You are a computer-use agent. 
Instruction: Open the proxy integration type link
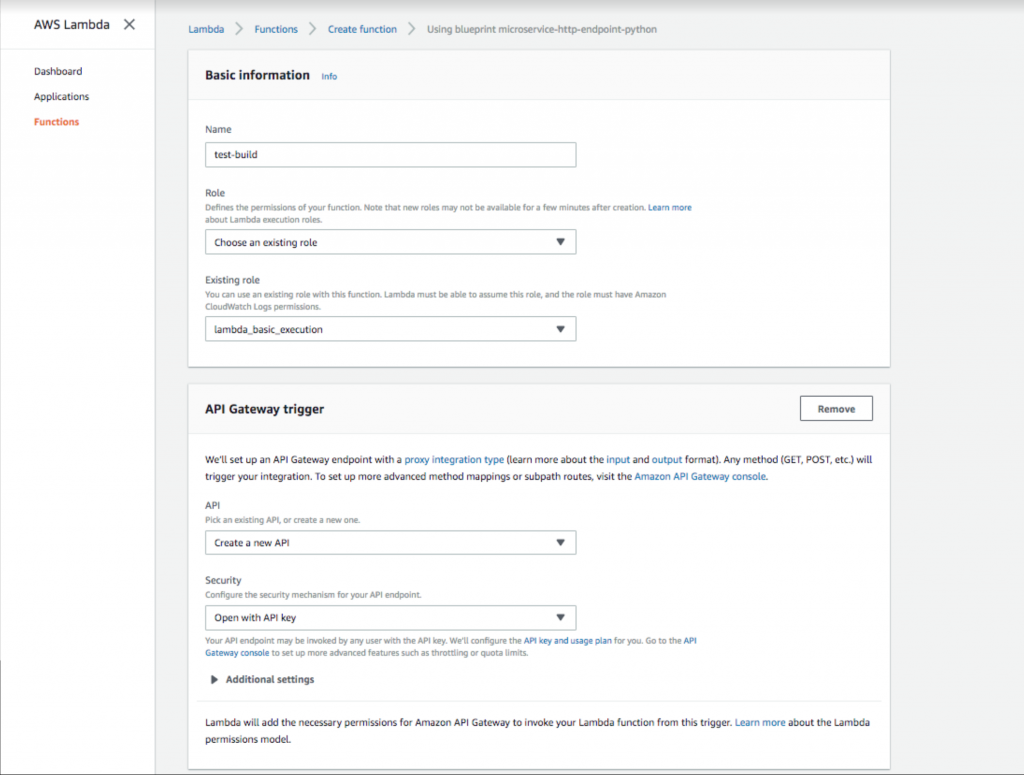pos(454,459)
